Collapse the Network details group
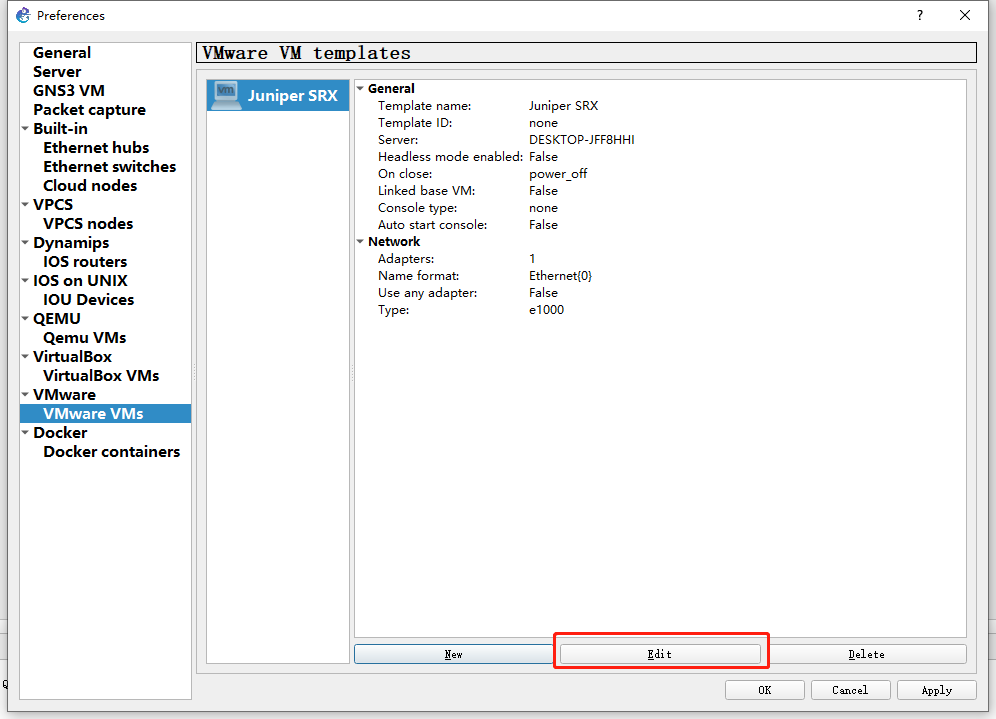The height and width of the screenshot is (719, 996). [x=360, y=241]
